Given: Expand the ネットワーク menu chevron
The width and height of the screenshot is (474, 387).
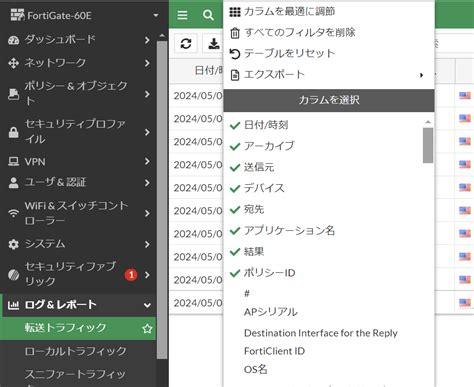Looking at the screenshot, I should click(x=147, y=63).
